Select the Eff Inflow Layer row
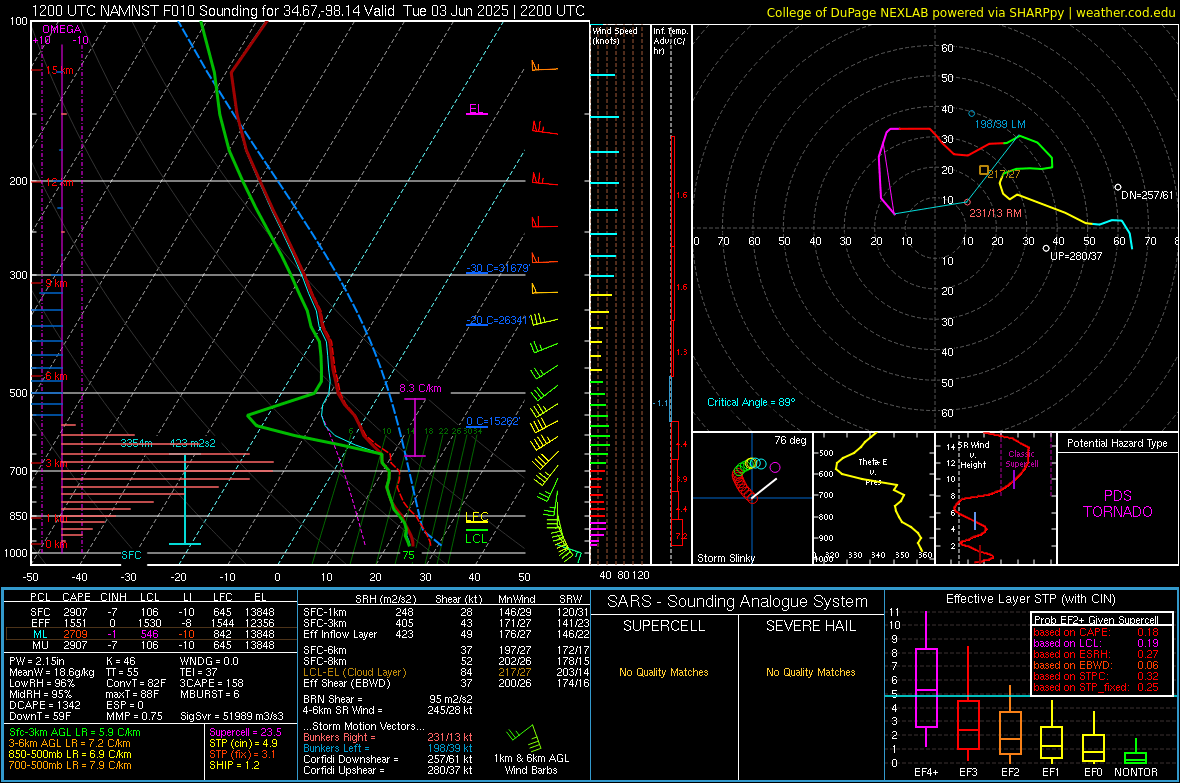Screen dimensions: 1180x783 click(446, 634)
